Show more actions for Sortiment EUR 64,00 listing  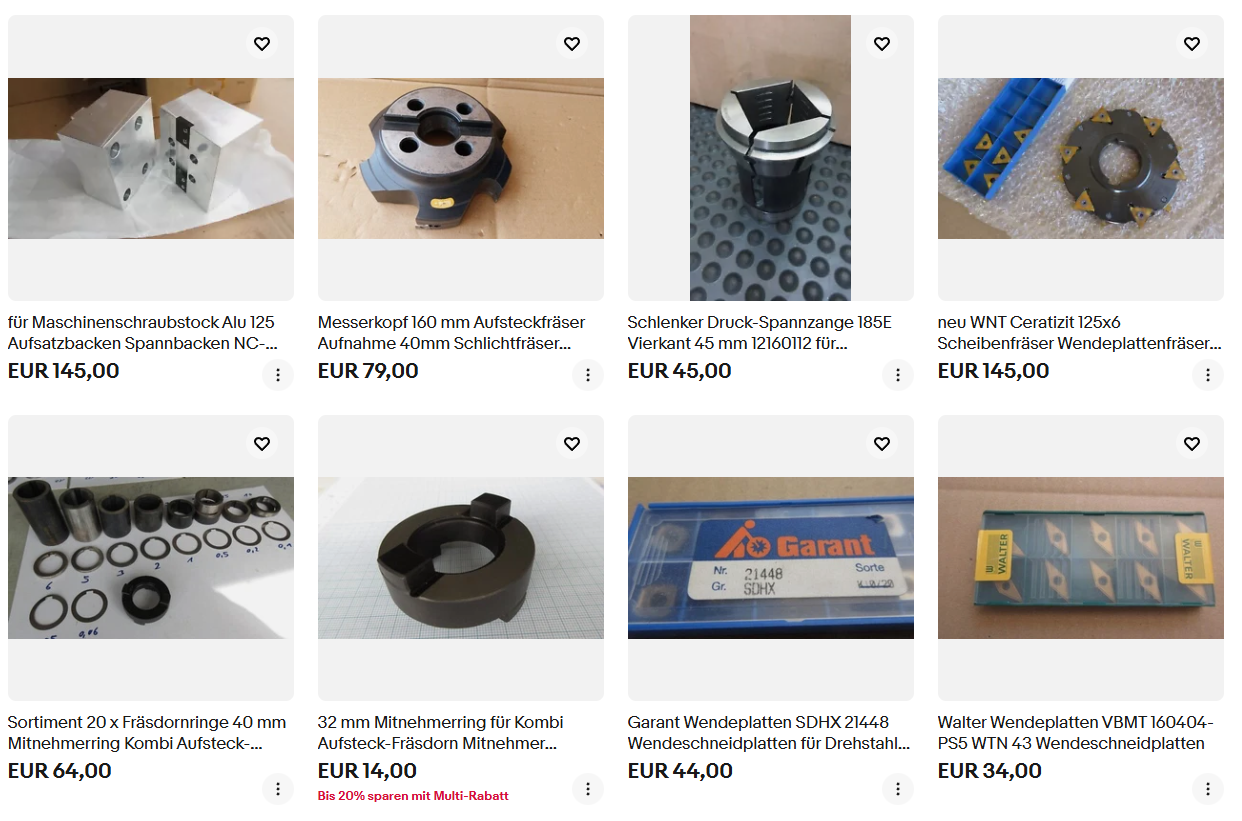pos(278,788)
